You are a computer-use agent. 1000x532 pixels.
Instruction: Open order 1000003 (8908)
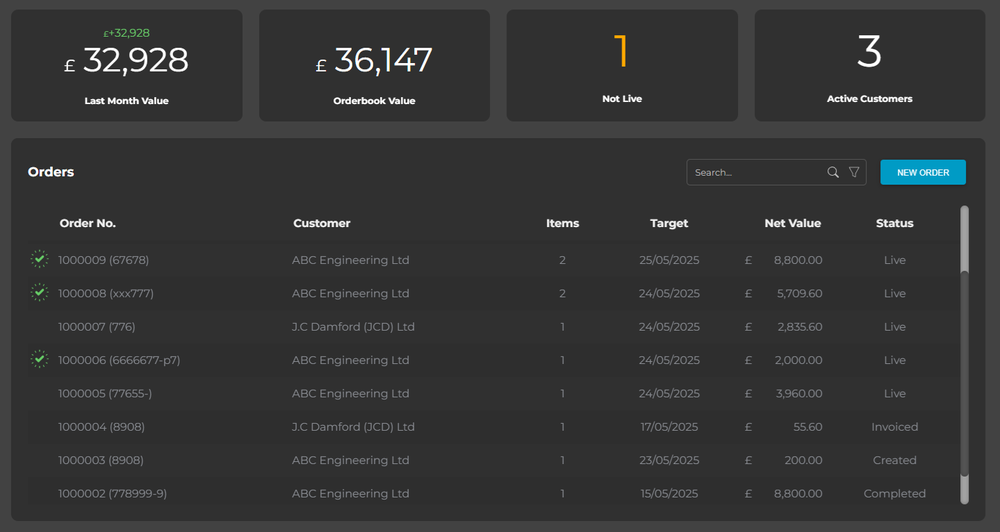tap(101, 460)
